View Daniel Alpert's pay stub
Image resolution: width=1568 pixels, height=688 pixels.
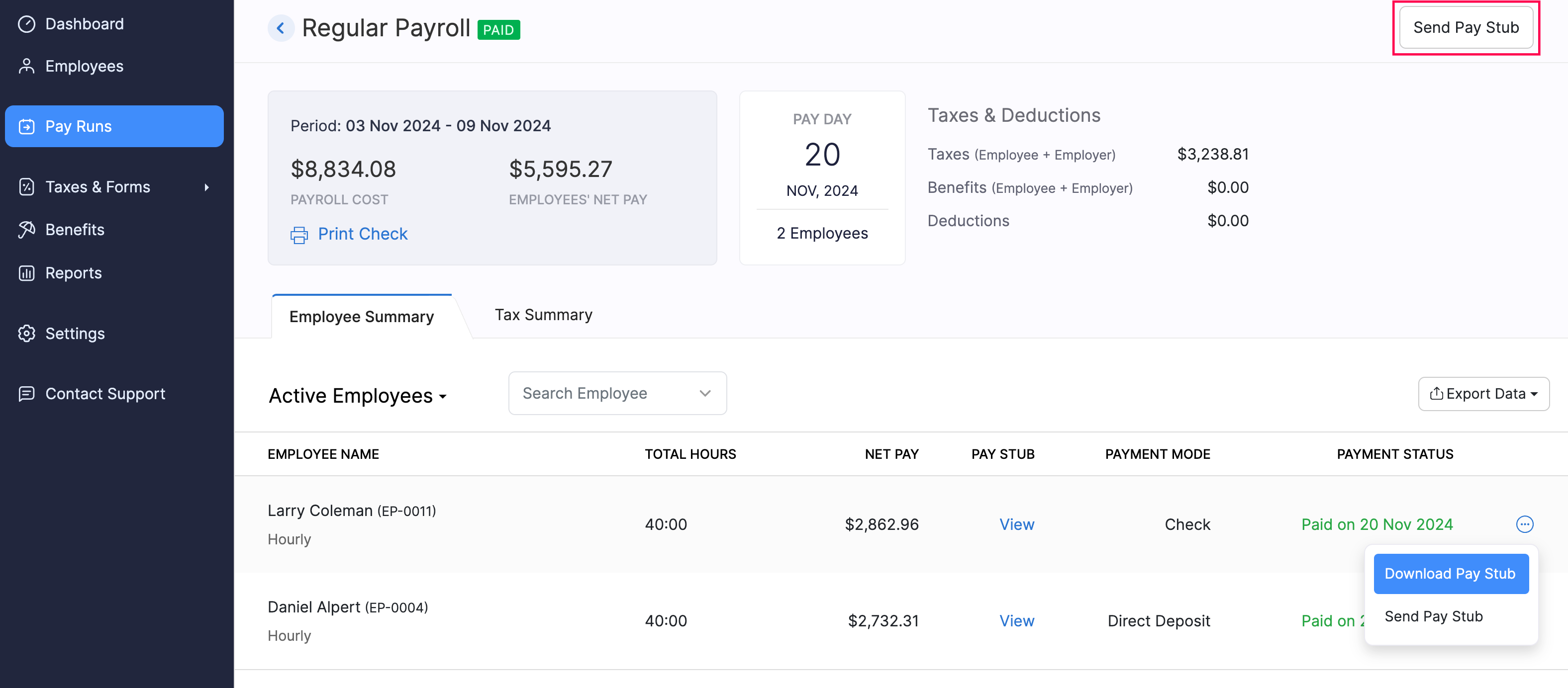click(x=1016, y=620)
